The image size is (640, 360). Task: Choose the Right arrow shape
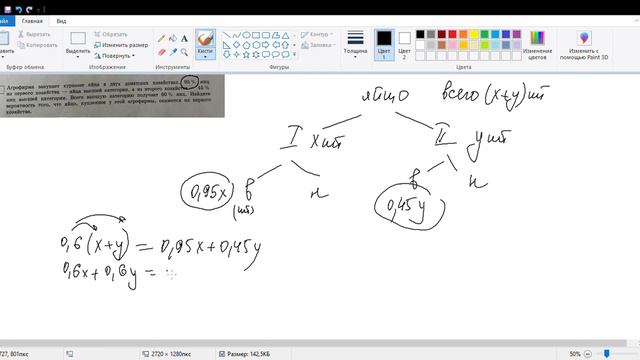click(266, 45)
